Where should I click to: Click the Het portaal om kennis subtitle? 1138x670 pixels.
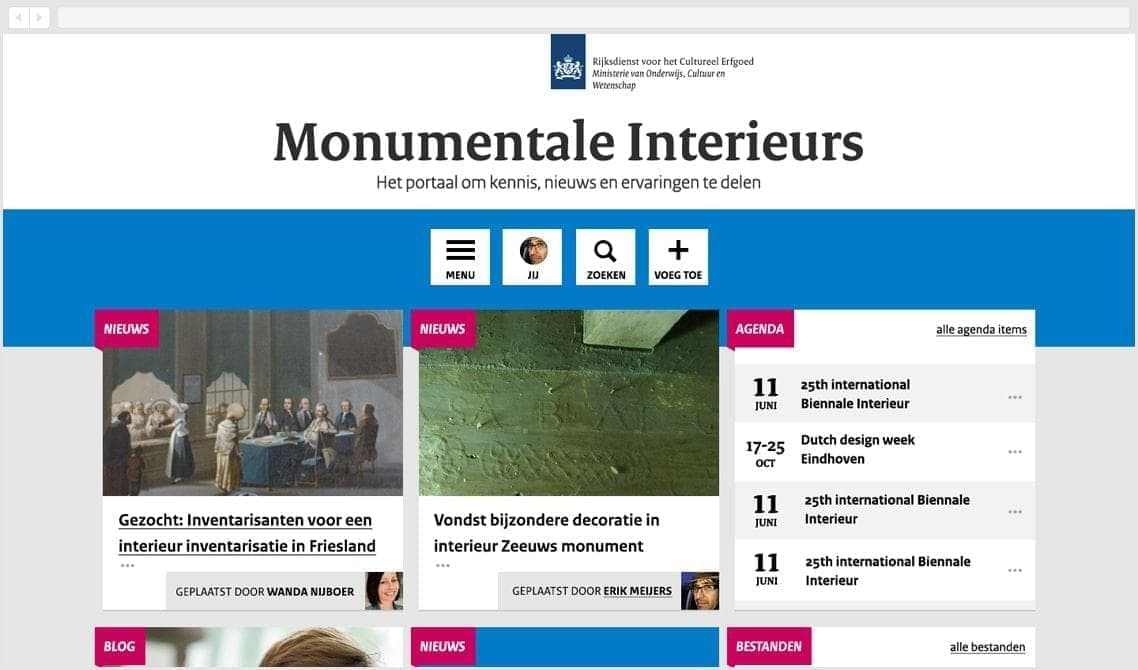(x=568, y=183)
